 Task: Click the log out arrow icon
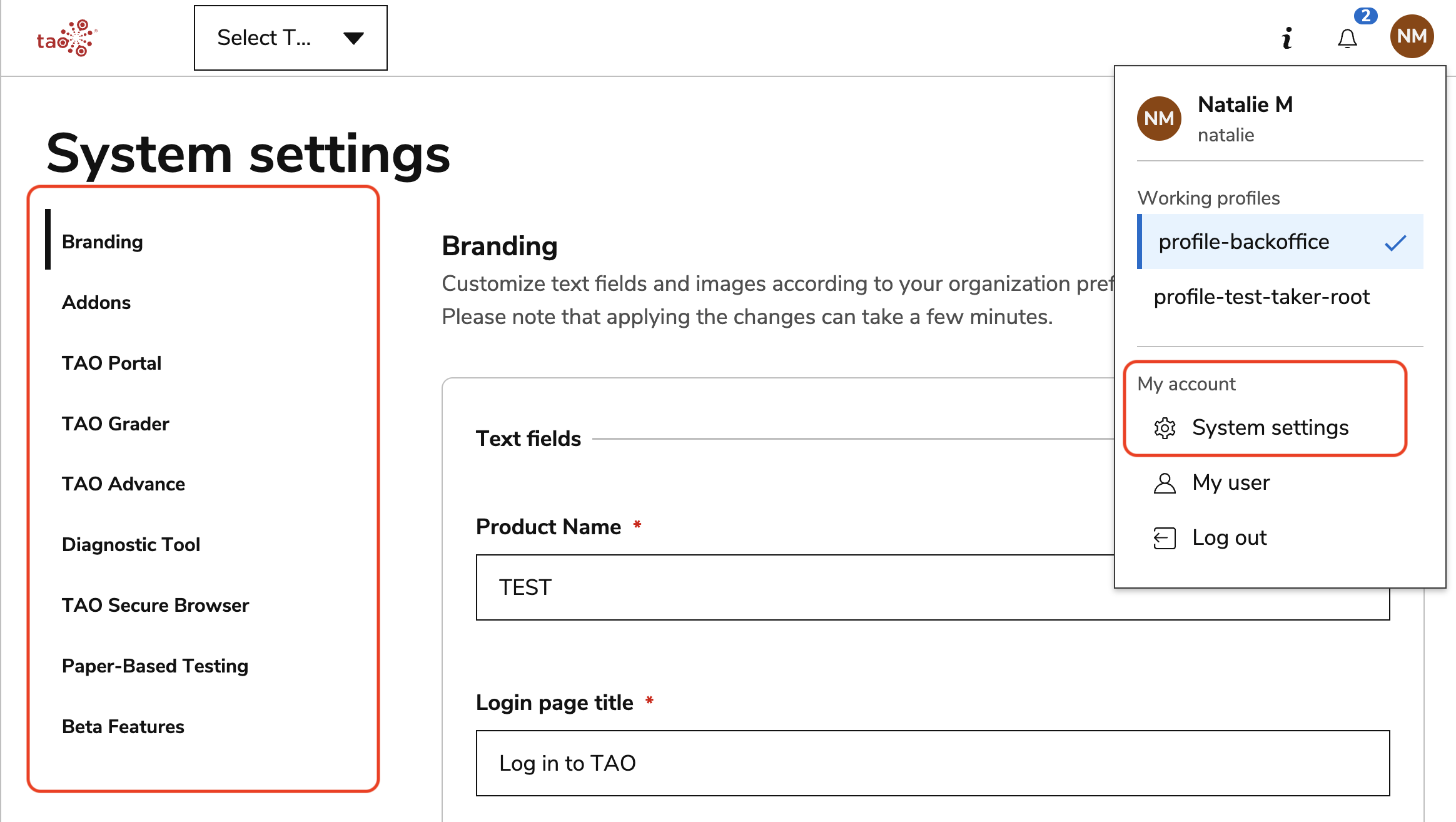tap(1165, 538)
